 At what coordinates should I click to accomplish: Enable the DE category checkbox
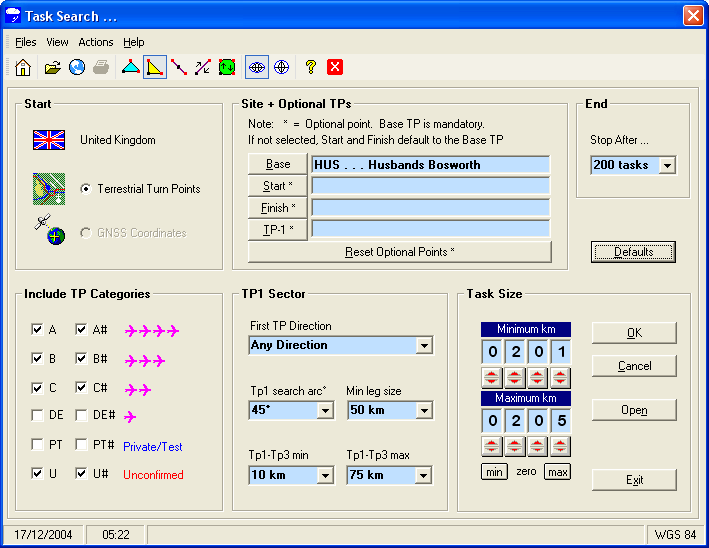pyautogui.click(x=37, y=416)
